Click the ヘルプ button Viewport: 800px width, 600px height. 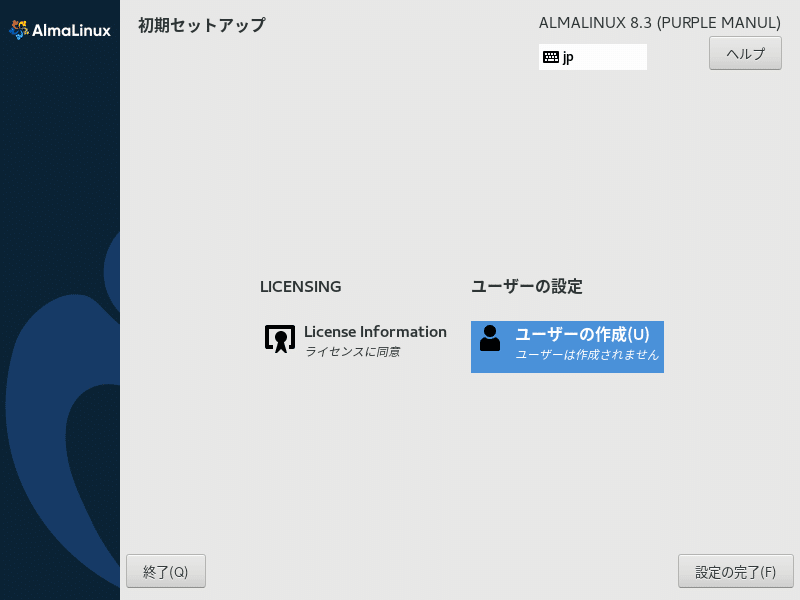tap(744, 53)
